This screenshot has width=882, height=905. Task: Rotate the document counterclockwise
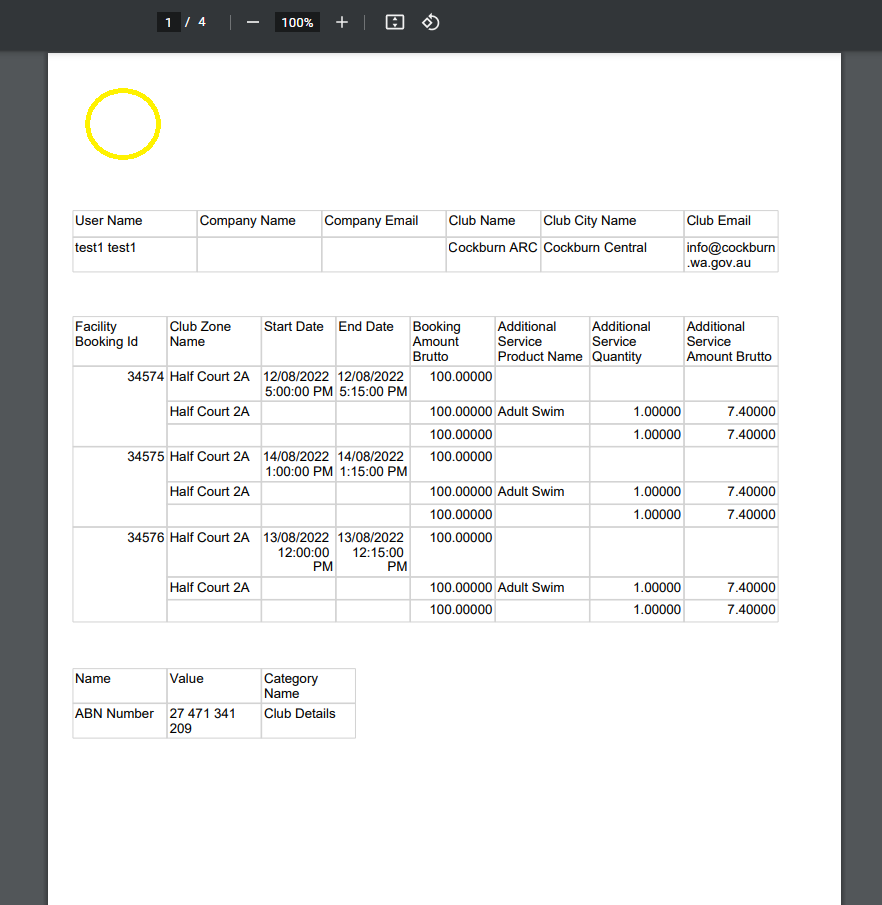tap(431, 22)
